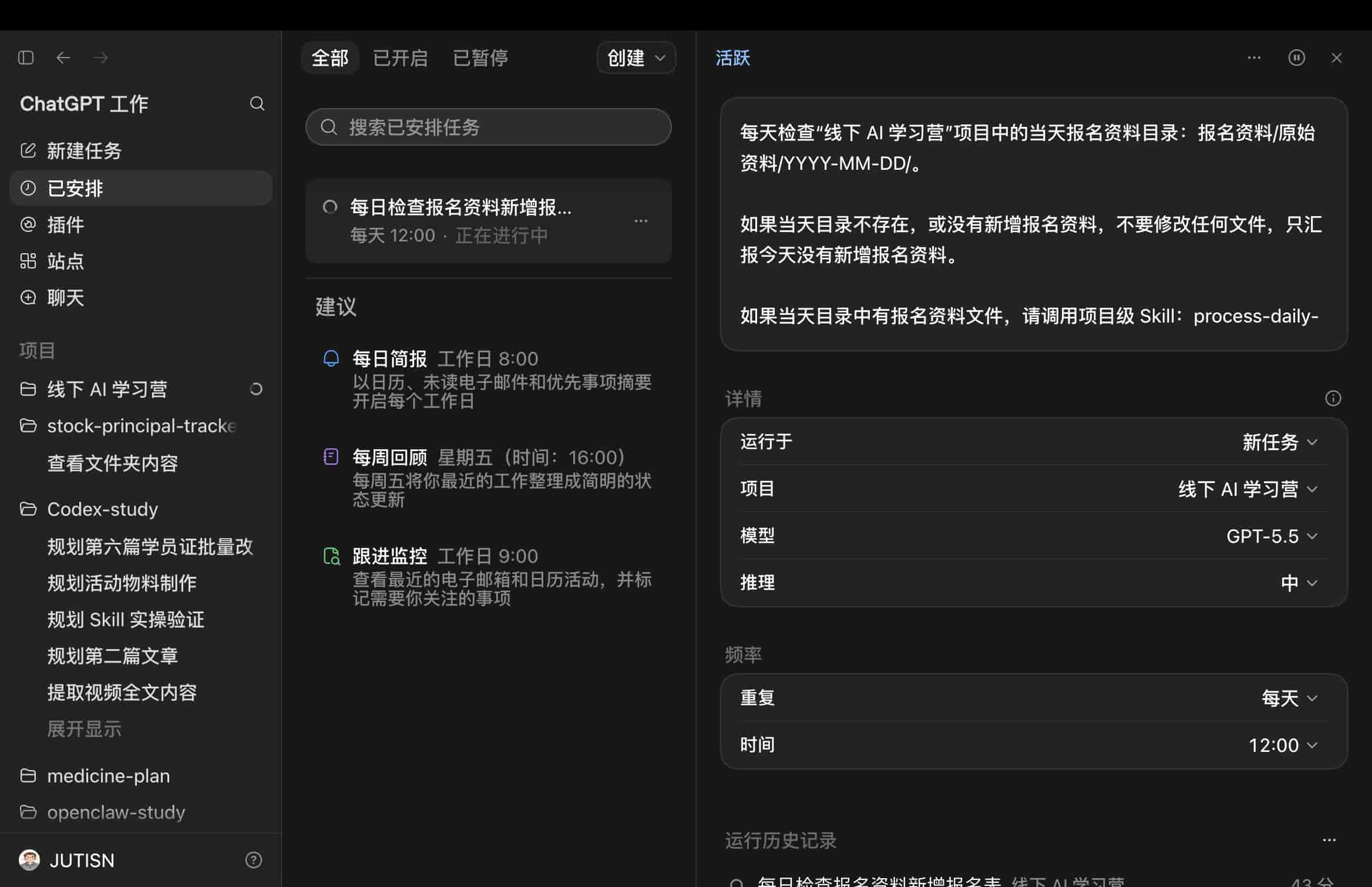Click the folder icon of 线下 AI 学习营
Image resolution: width=1372 pixels, height=887 pixels.
[x=28, y=389]
